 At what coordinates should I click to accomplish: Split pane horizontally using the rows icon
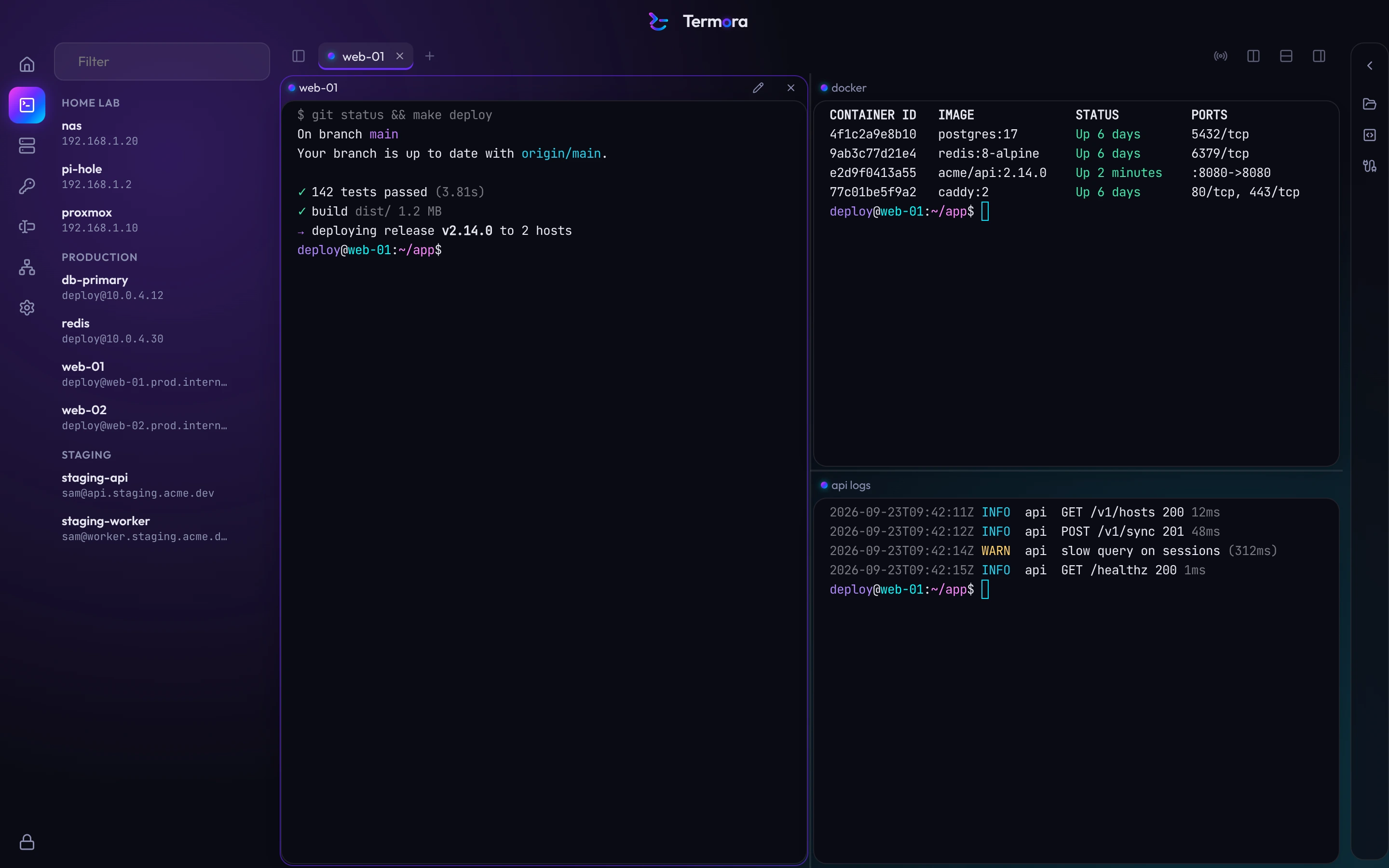[x=1286, y=55]
